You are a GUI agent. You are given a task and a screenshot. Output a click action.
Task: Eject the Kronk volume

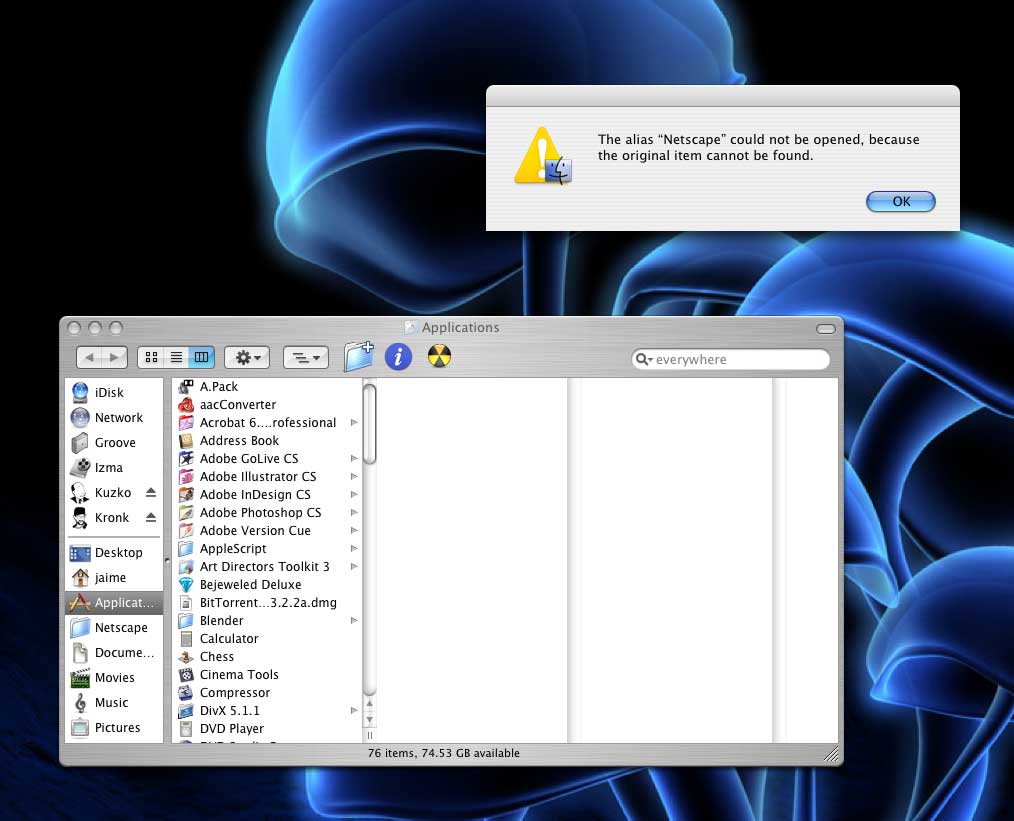click(151, 517)
